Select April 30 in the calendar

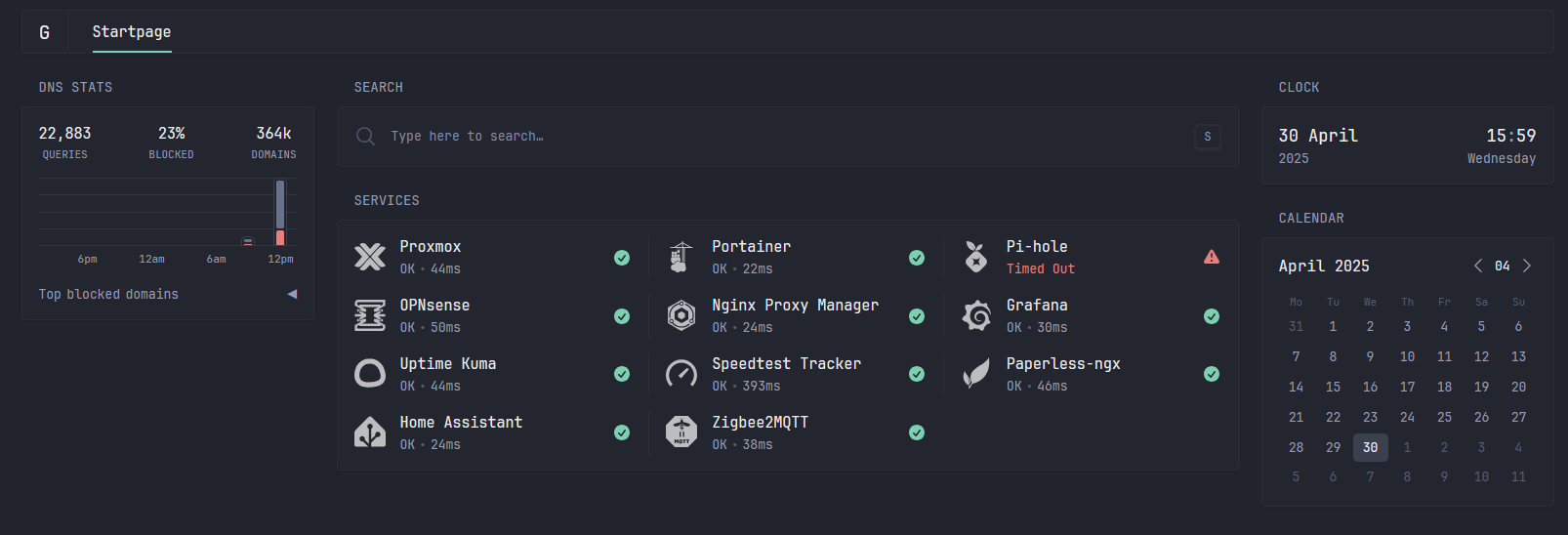pyautogui.click(x=1370, y=447)
